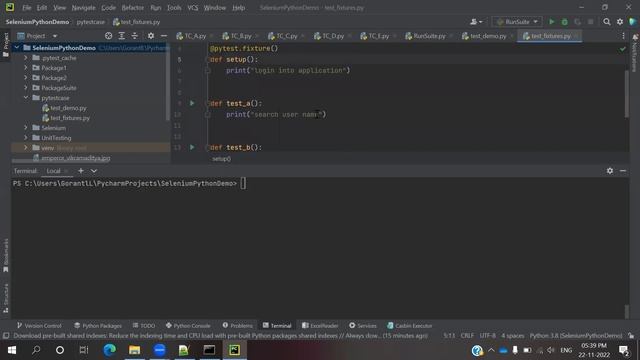Close the test_fixtures.py editor tab
The image size is (640, 360).
(x=576, y=36)
